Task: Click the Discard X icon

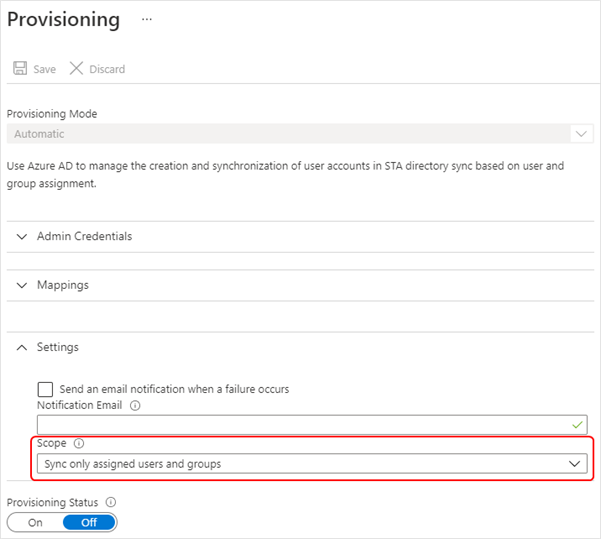Action: pos(76,69)
